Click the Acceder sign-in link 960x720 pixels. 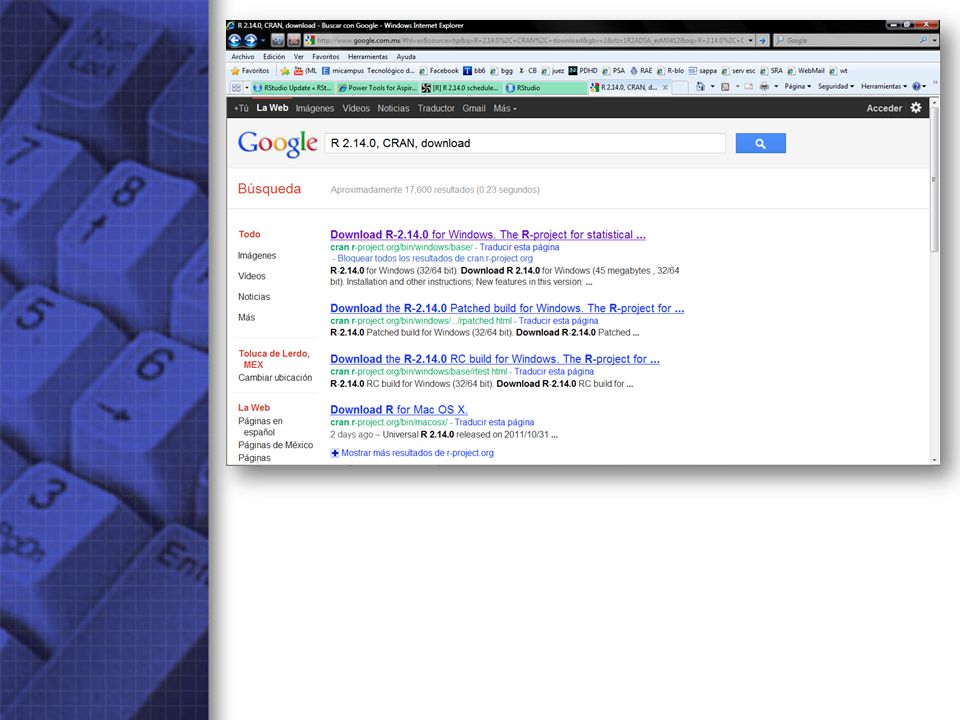pyautogui.click(x=883, y=108)
